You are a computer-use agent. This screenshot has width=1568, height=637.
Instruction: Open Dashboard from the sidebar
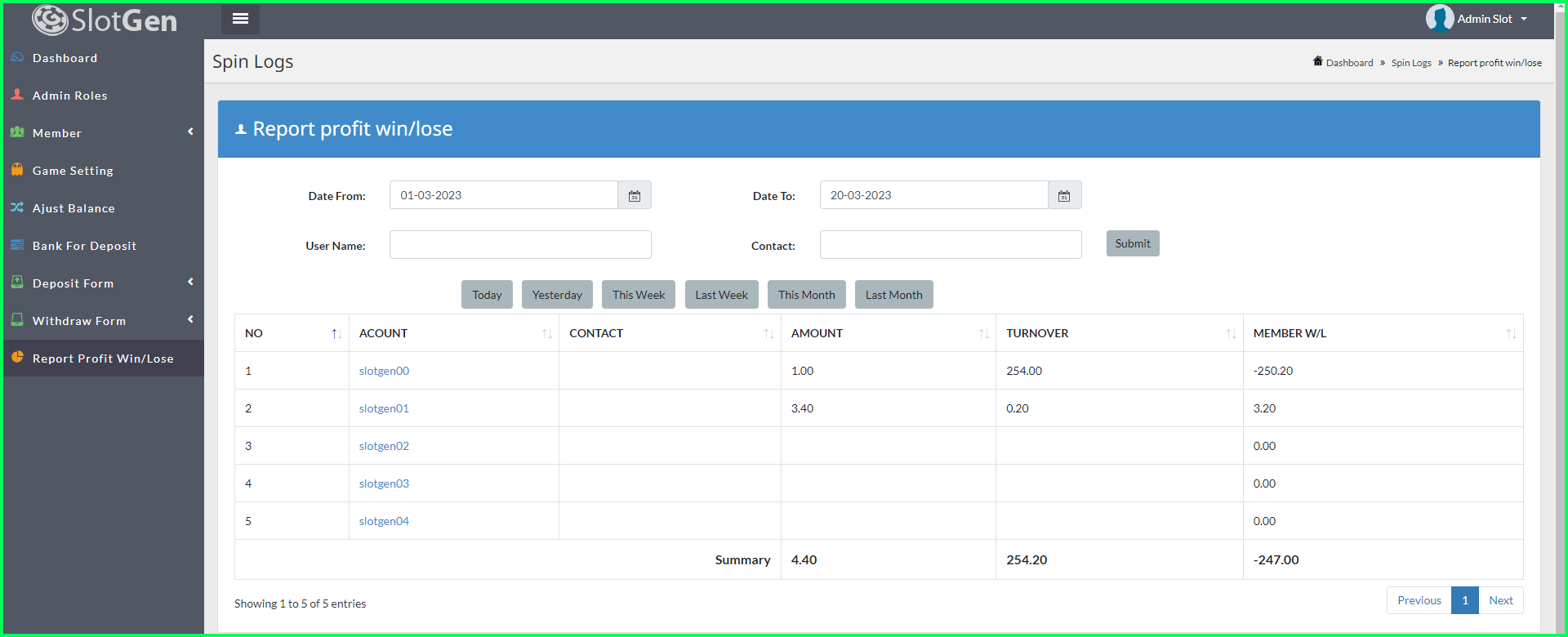pos(104,58)
